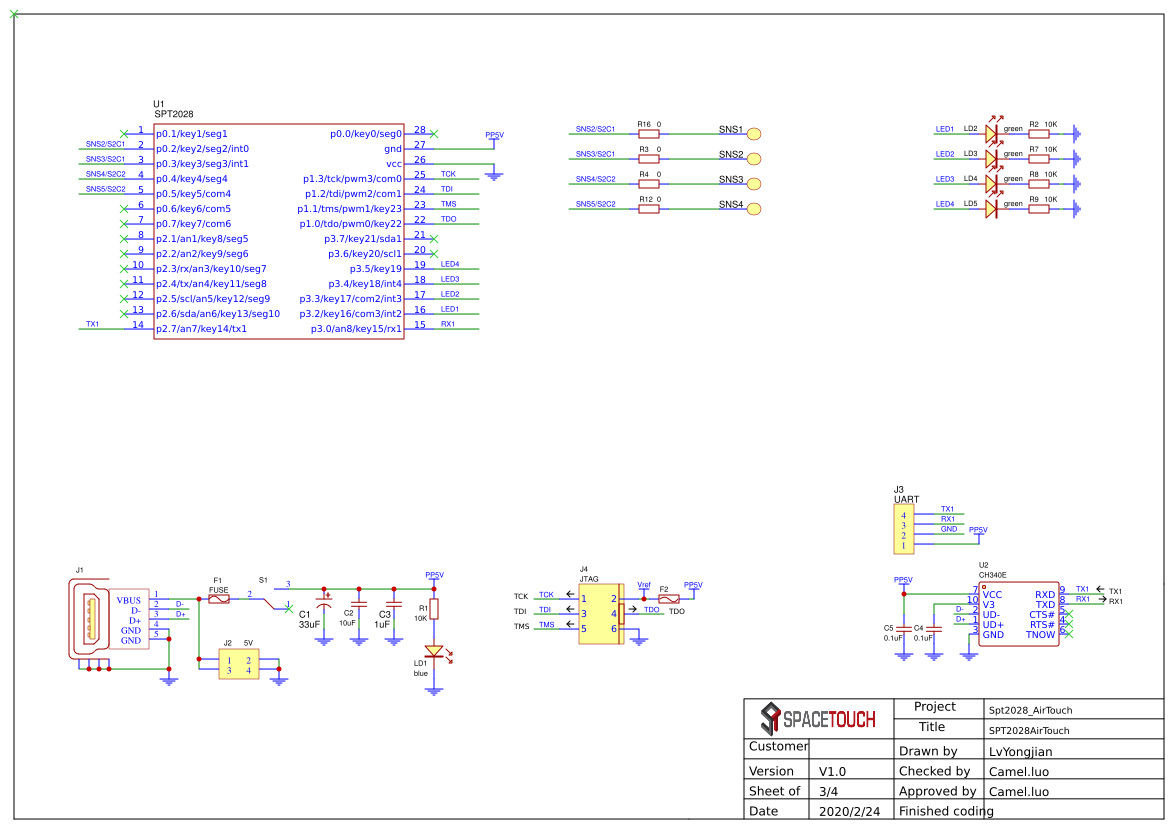
Task: Click the project name Spt2028_AirTouch
Action: (1030, 710)
